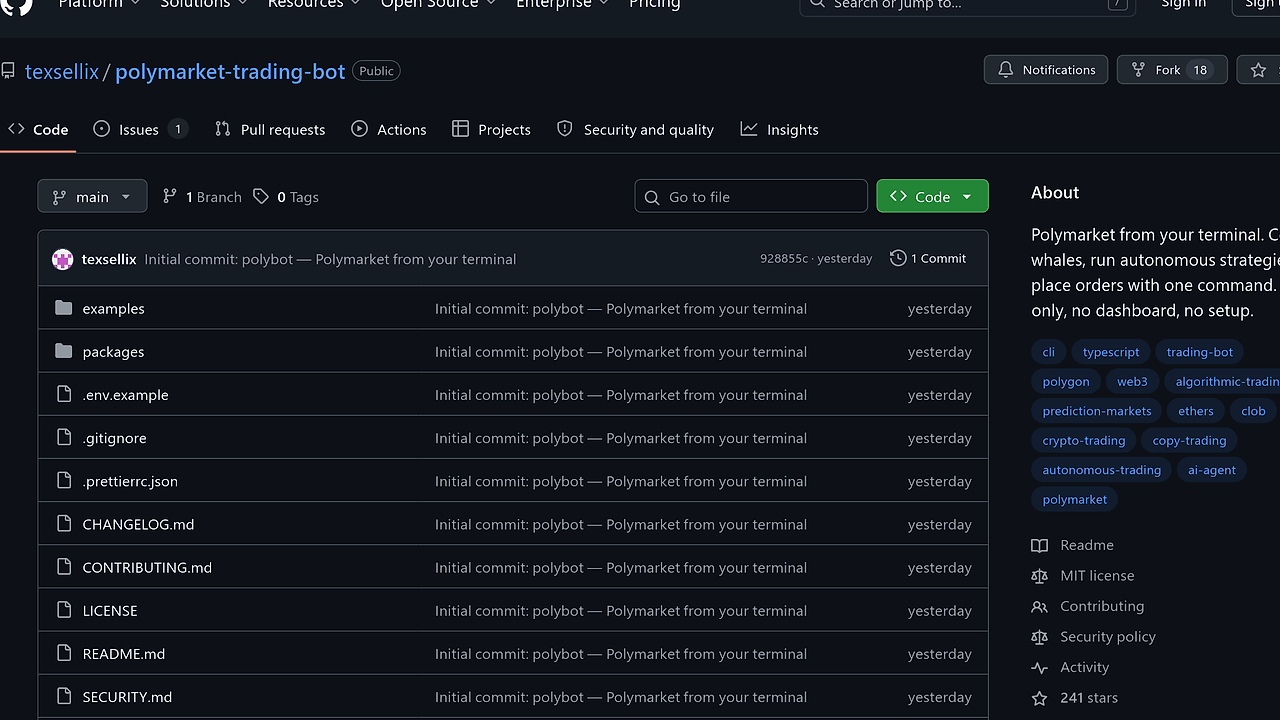Image resolution: width=1280 pixels, height=720 pixels.
Task: Click the trading-bot topic tag
Action: tap(1200, 352)
